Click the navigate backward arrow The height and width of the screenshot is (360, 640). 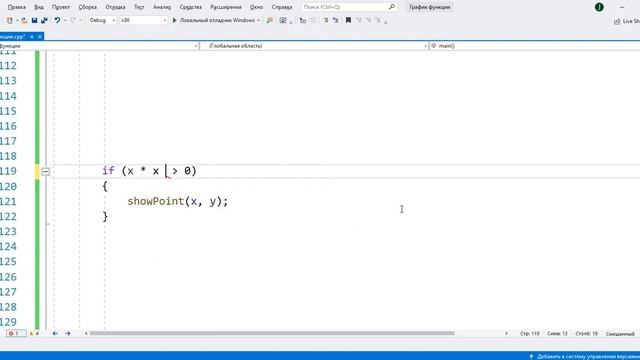(x=55, y=333)
